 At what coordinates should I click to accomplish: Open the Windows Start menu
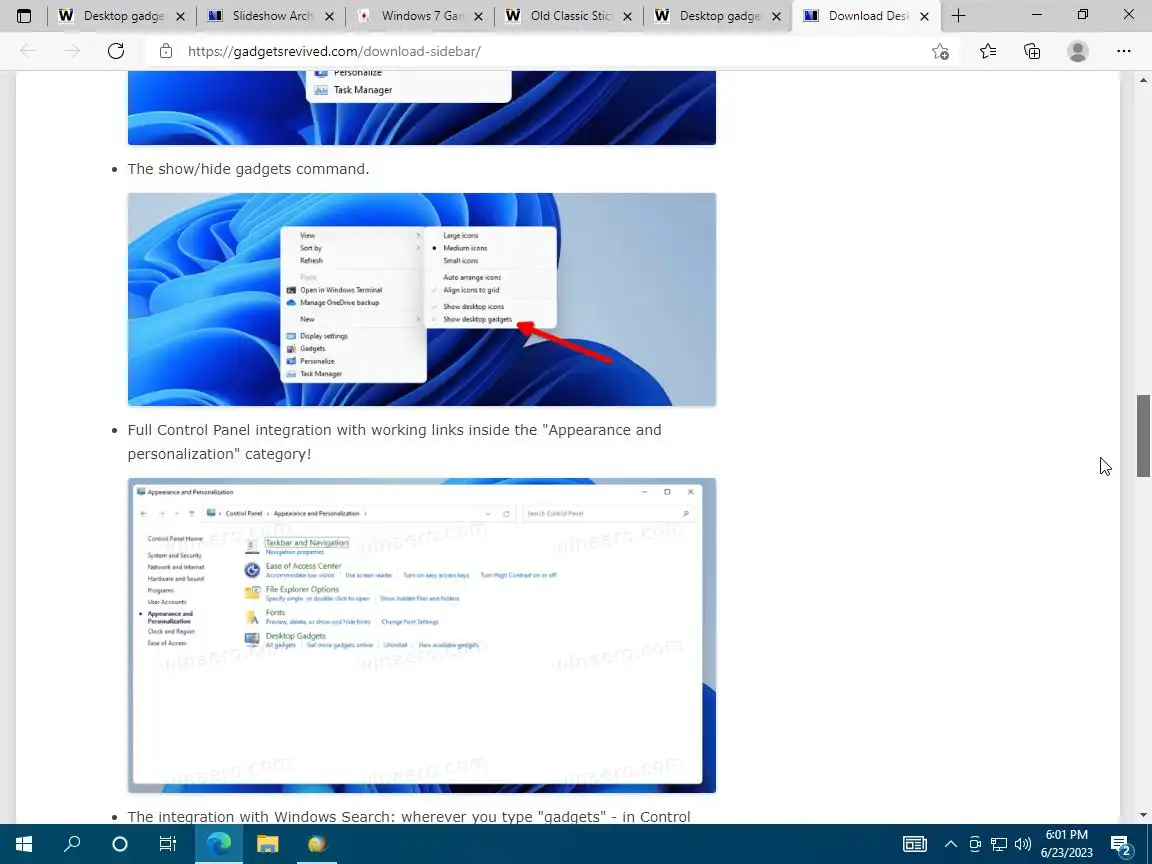(24, 843)
